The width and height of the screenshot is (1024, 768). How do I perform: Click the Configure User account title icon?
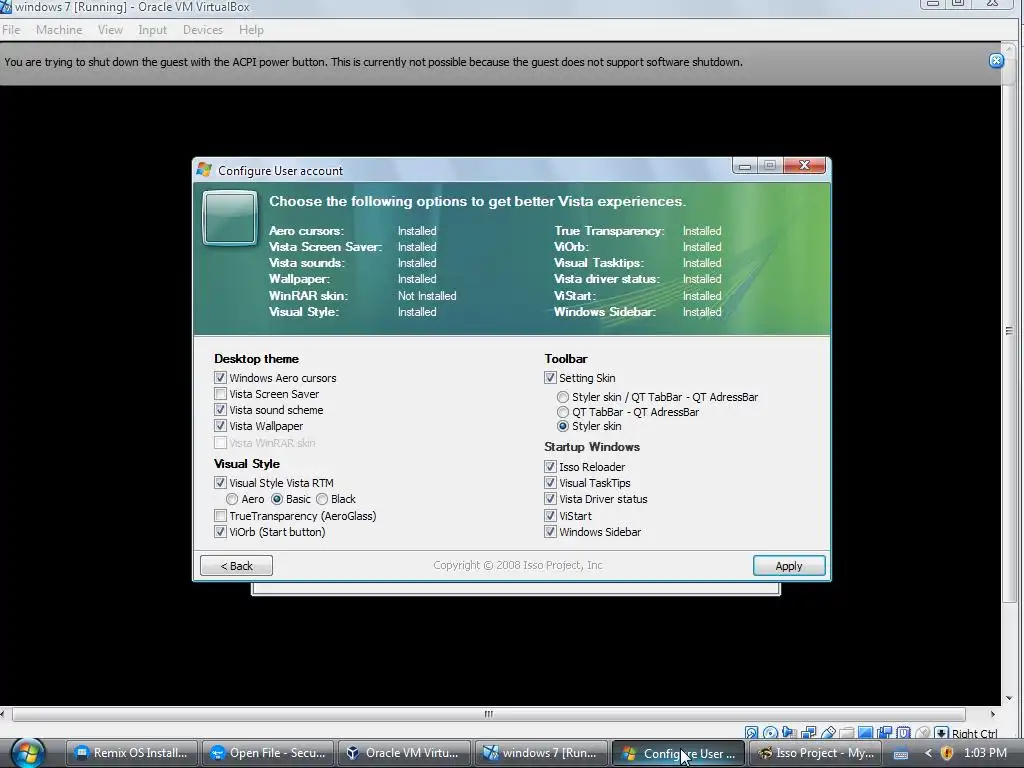(x=204, y=170)
